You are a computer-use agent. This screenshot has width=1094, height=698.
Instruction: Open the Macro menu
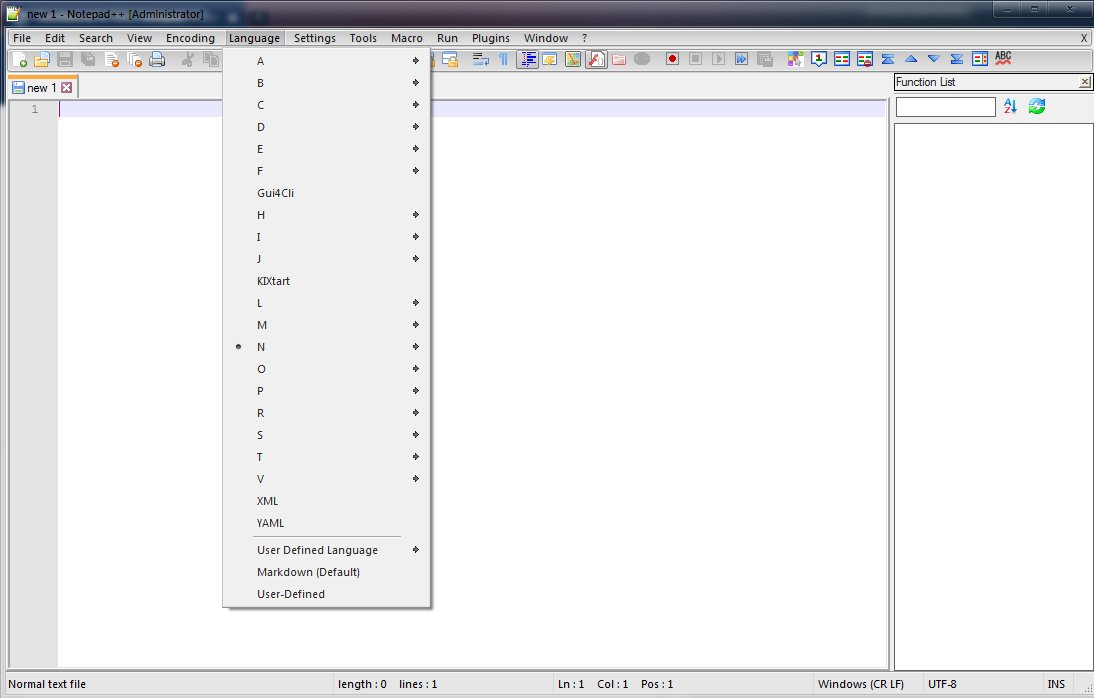(x=407, y=38)
